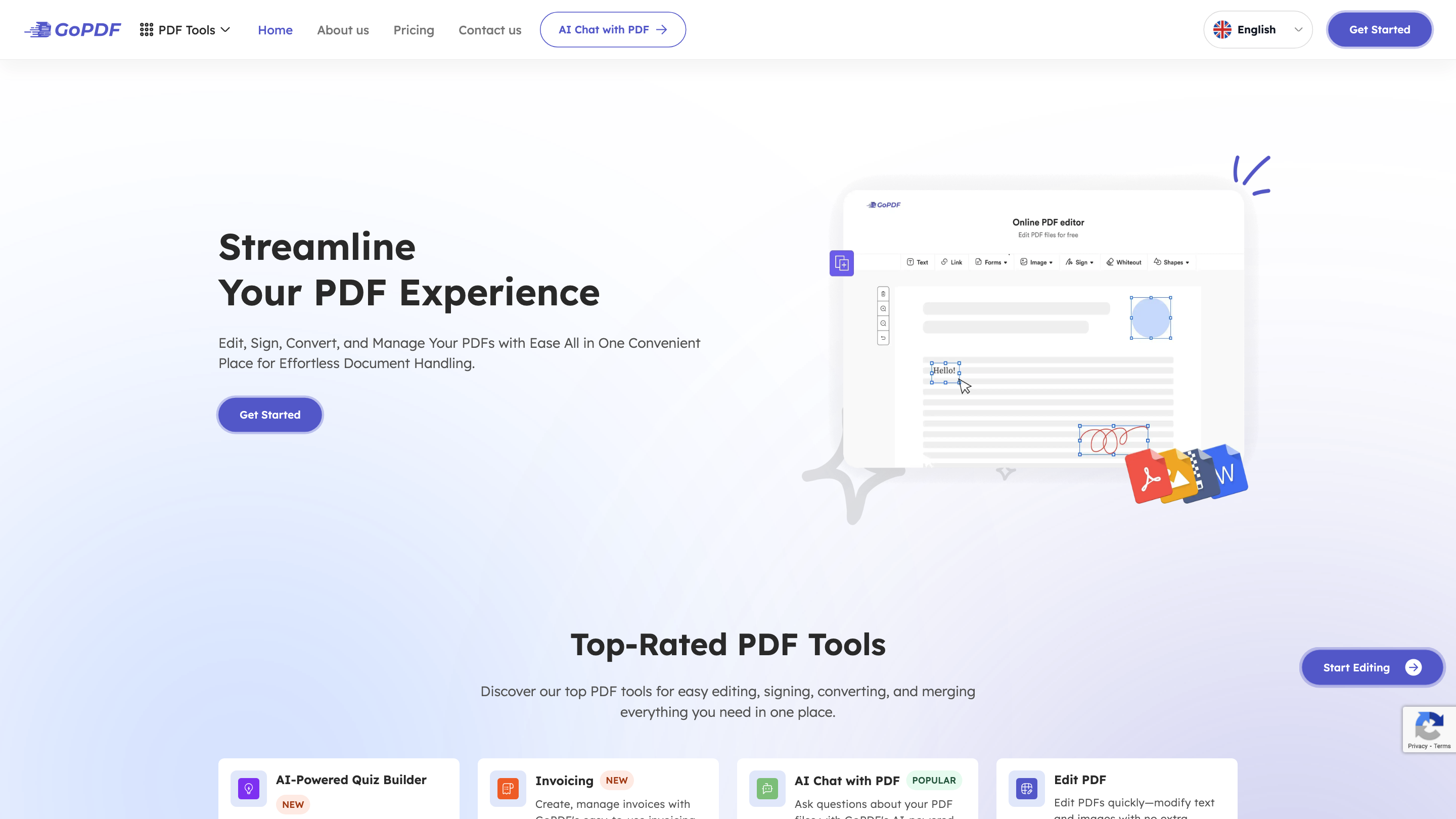This screenshot has height=819, width=1456.
Task: Click the Invoicing card icon
Action: click(508, 788)
